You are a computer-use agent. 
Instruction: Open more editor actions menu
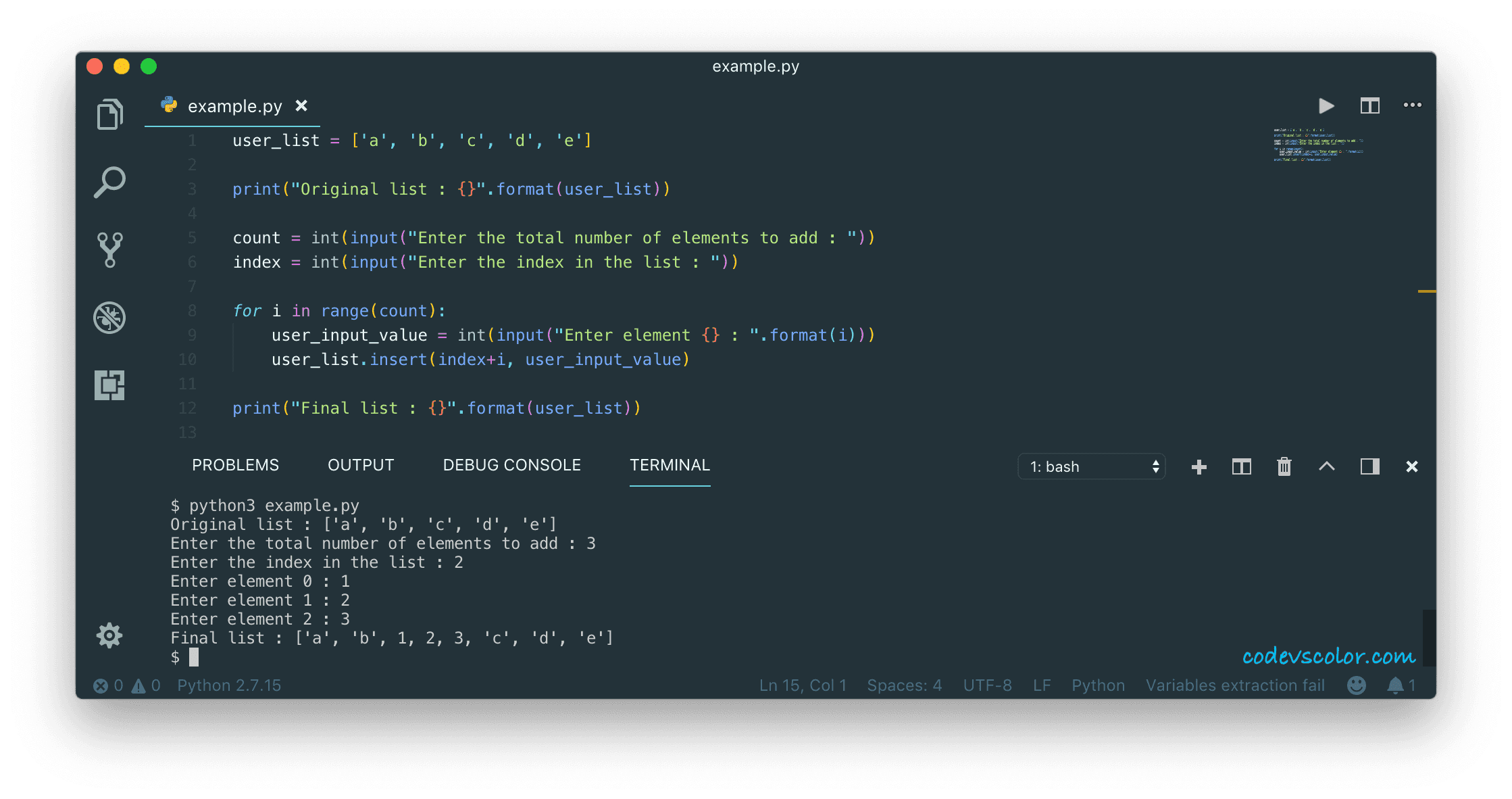[x=1412, y=105]
